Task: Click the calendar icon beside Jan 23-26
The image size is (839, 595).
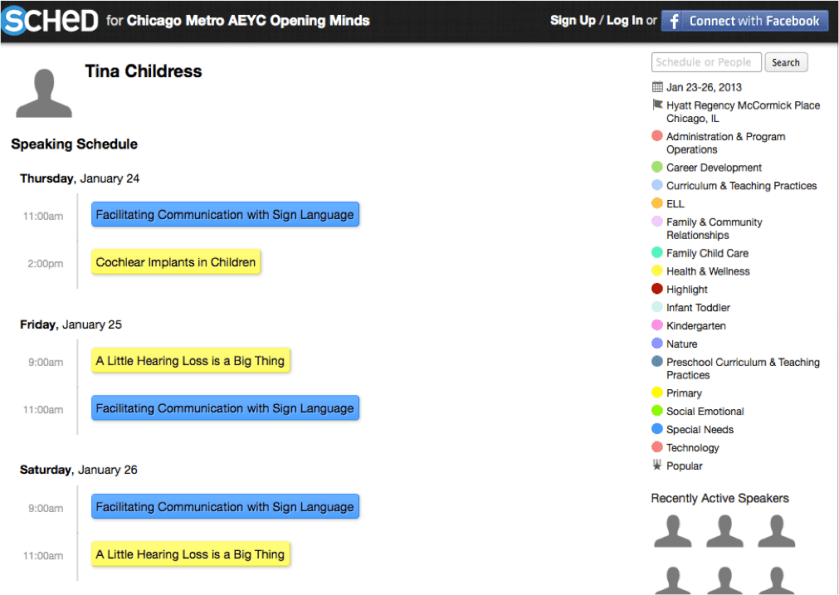Action: click(657, 87)
